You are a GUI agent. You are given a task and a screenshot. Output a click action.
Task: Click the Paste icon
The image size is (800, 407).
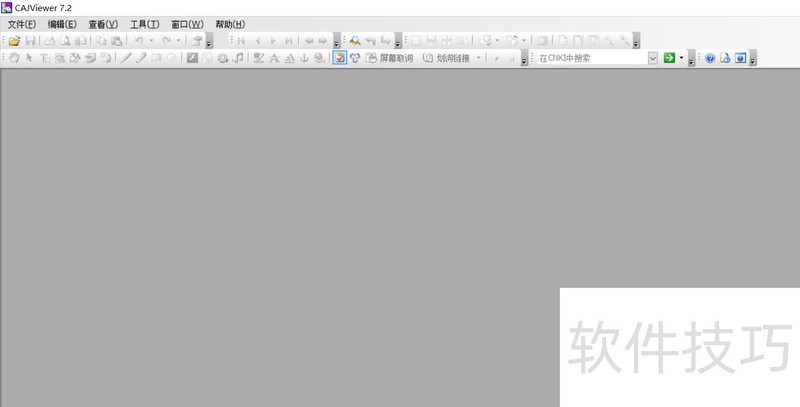coord(117,41)
